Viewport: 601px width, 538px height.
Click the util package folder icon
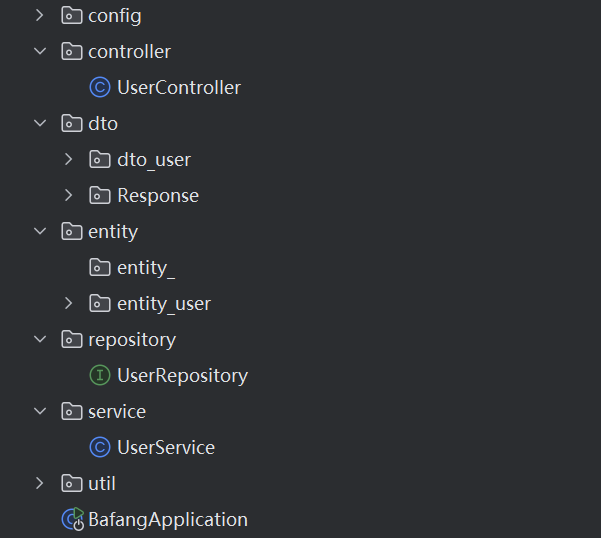click(72, 483)
